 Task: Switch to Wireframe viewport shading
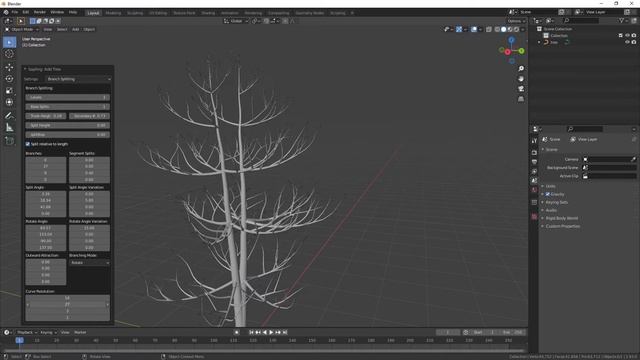(497, 29)
